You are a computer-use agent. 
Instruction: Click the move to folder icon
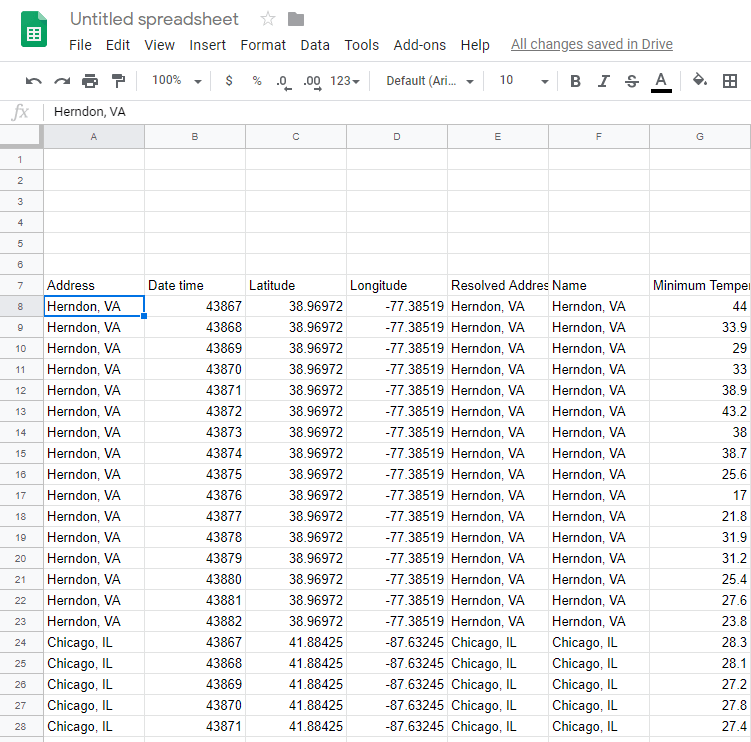click(295, 19)
